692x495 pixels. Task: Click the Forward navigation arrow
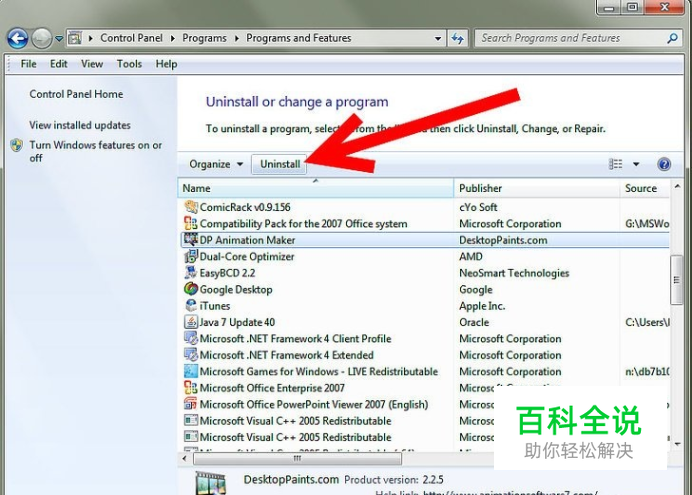pos(42,38)
